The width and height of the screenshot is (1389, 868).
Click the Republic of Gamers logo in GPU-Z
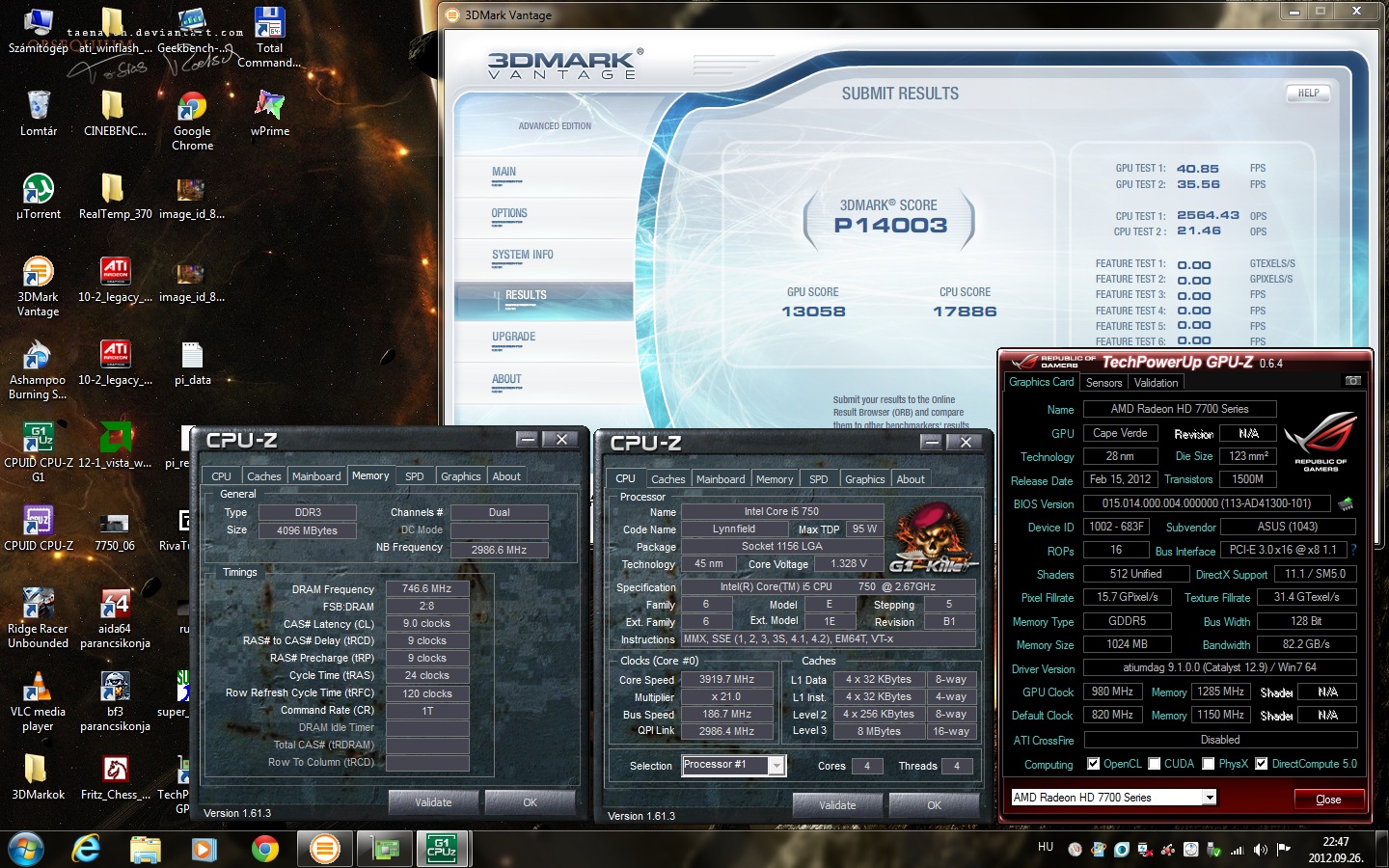coord(1321,442)
